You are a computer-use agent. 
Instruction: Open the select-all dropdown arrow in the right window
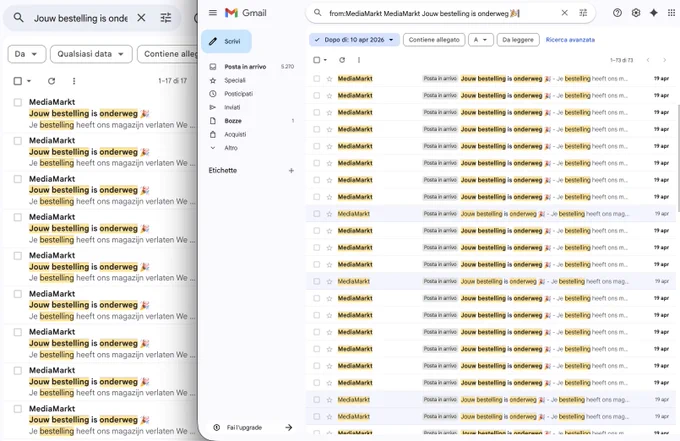click(325, 60)
